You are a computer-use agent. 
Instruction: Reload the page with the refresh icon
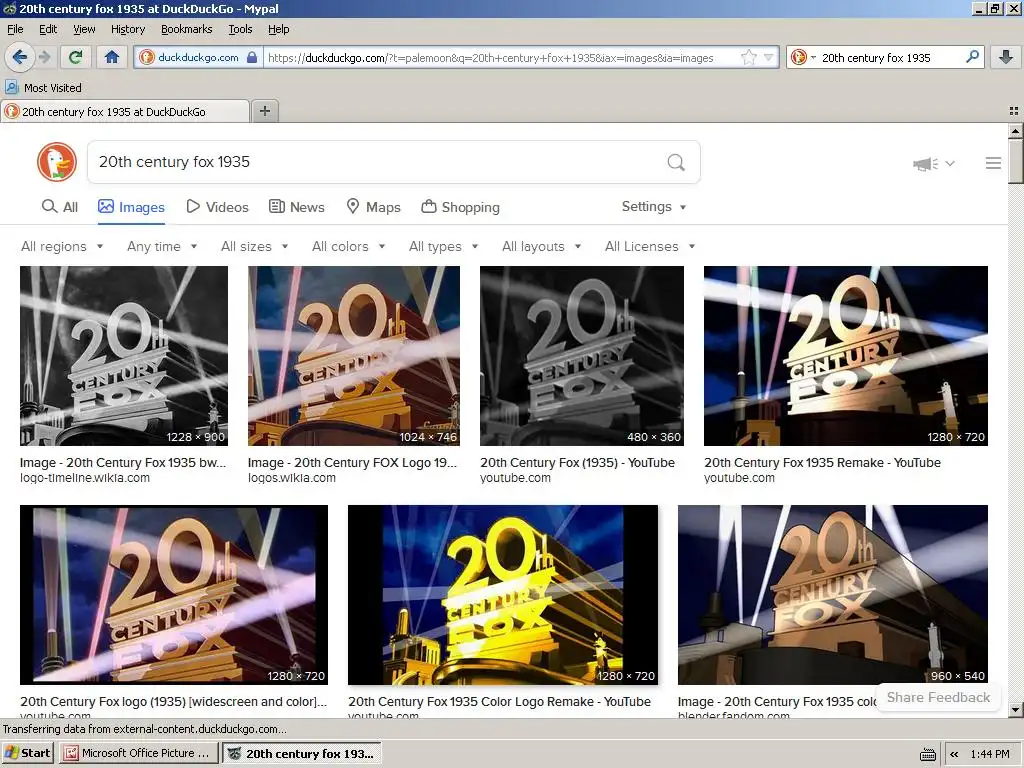[75, 57]
